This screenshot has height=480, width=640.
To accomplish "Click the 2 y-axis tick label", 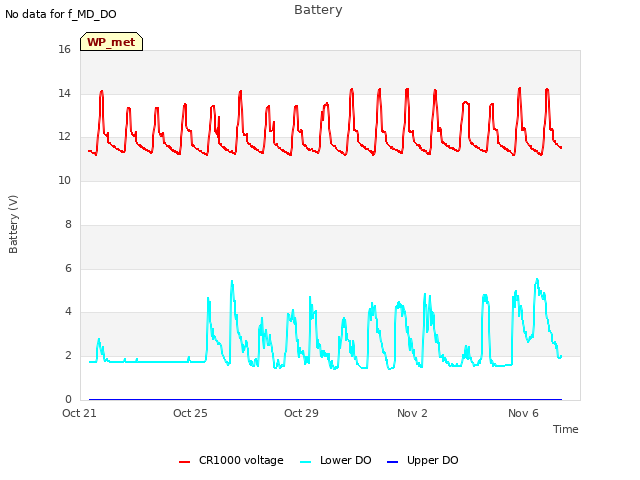I will click(68, 356).
